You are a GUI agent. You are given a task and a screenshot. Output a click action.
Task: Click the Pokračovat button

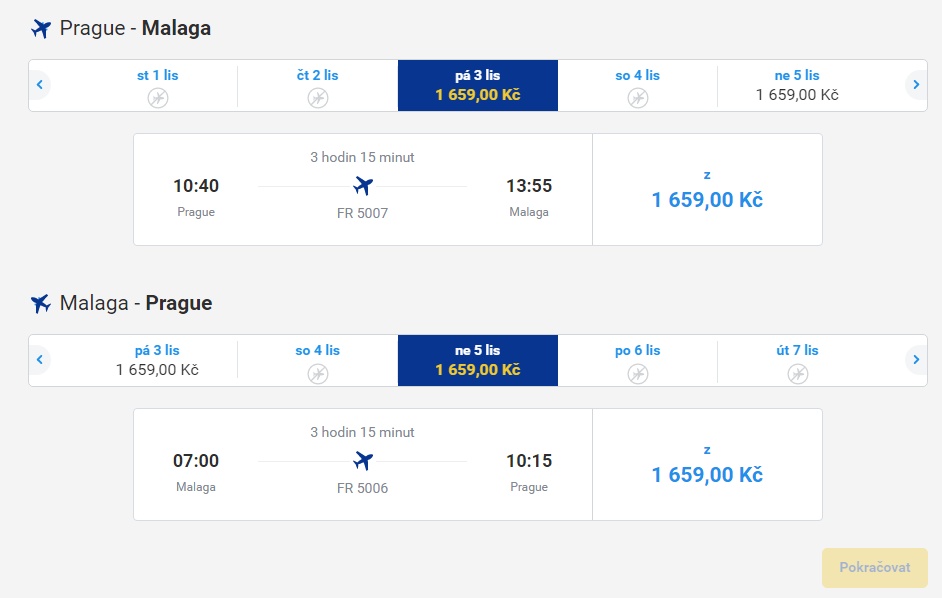[875, 567]
